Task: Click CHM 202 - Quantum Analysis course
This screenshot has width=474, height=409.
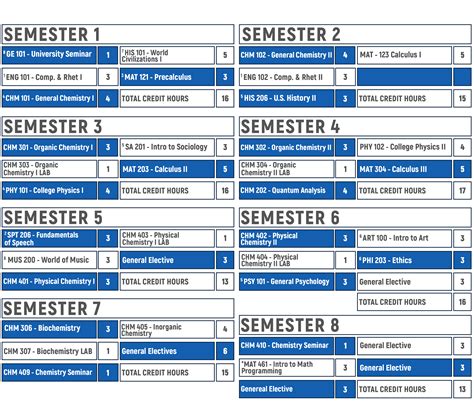Action: 287,190
